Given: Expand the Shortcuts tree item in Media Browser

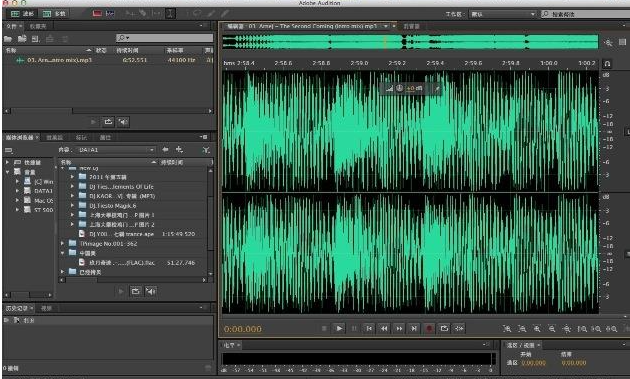Looking at the screenshot, I should click(x=7, y=162).
